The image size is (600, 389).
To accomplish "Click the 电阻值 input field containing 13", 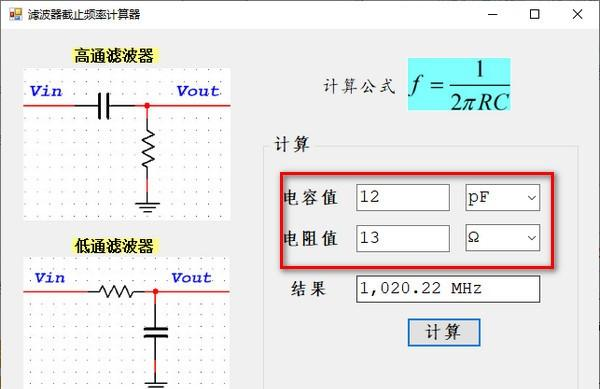I will [403, 238].
